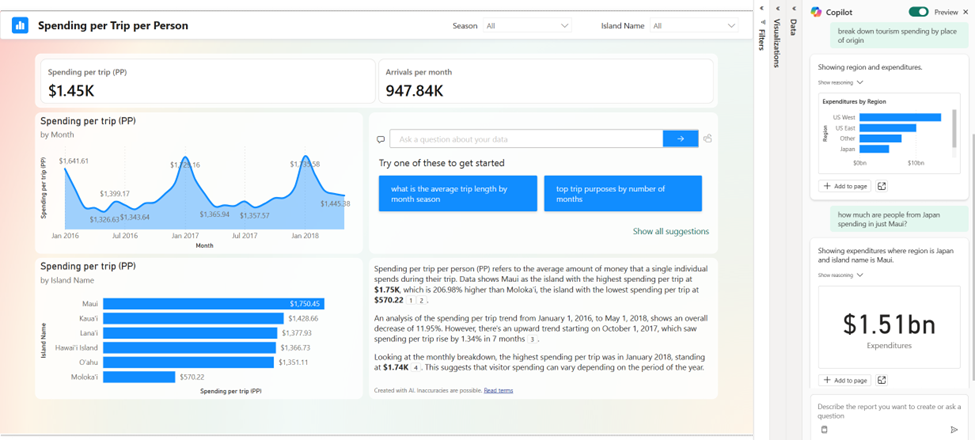Expand the Filters pane
This screenshot has width=975, height=440.
(x=761, y=7)
